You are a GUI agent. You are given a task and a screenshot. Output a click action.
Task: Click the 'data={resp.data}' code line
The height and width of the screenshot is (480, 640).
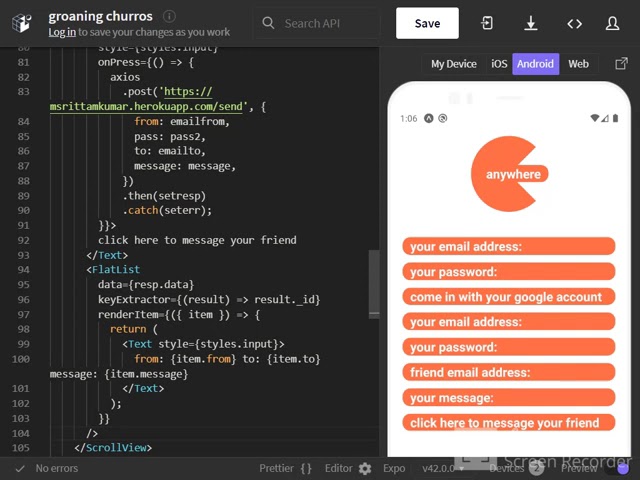coord(146,284)
